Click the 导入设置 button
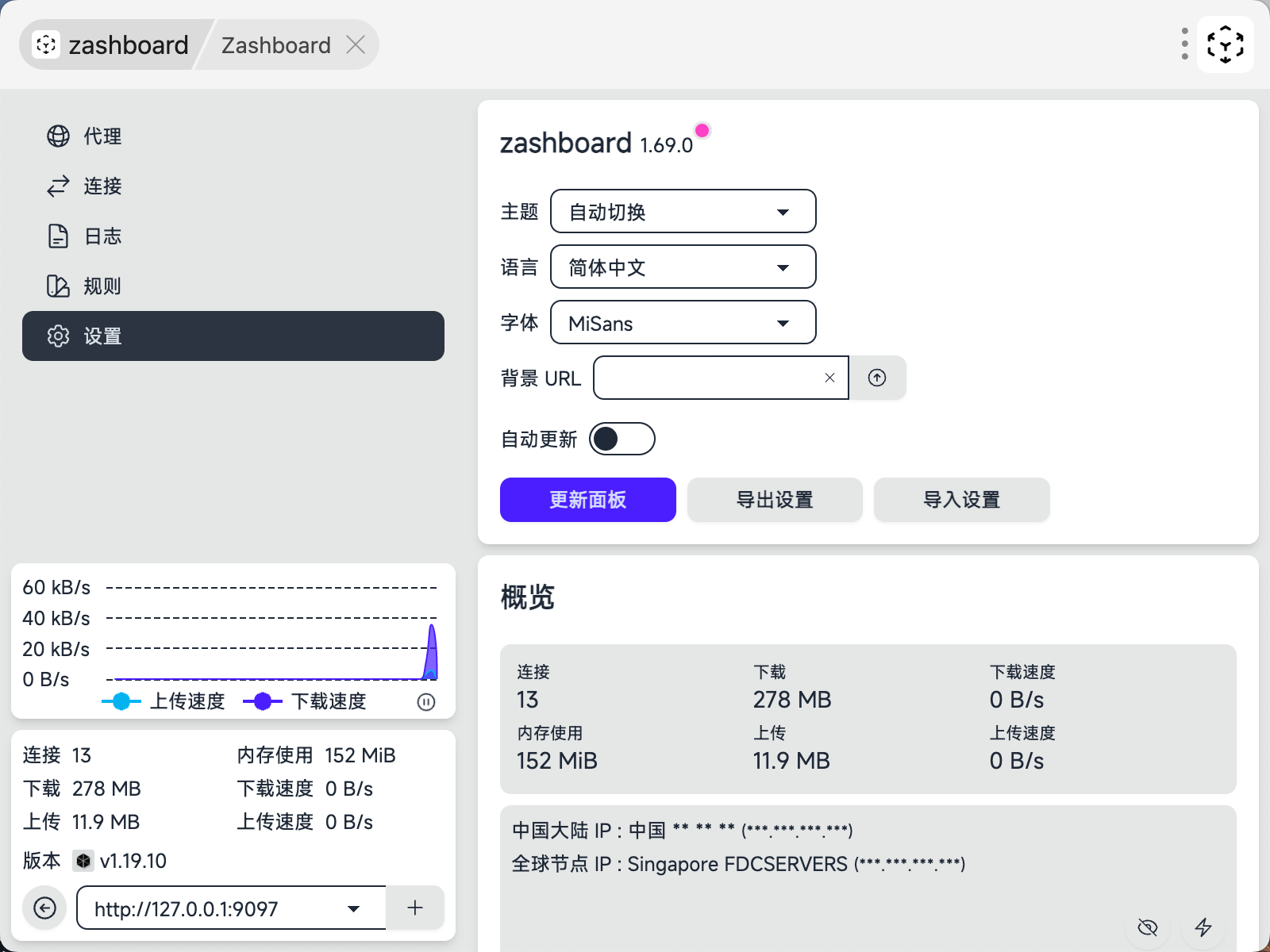Screen dimensions: 1270x952 coord(962,500)
